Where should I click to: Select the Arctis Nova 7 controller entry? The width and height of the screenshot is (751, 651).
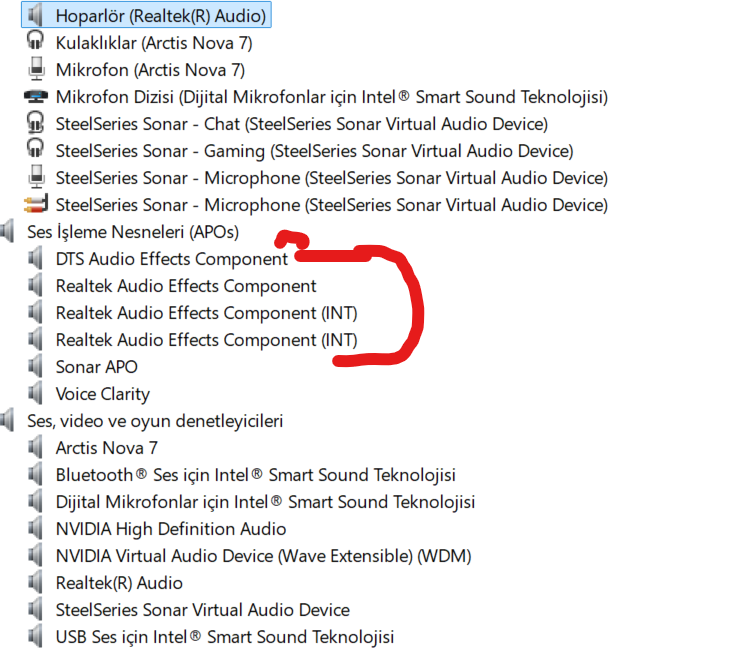pos(107,448)
